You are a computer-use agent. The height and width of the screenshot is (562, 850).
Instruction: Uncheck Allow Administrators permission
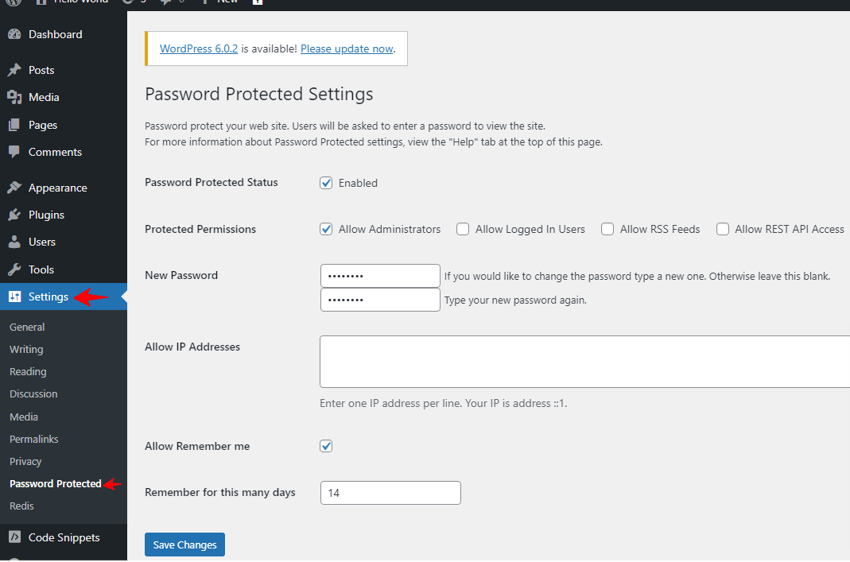(326, 229)
